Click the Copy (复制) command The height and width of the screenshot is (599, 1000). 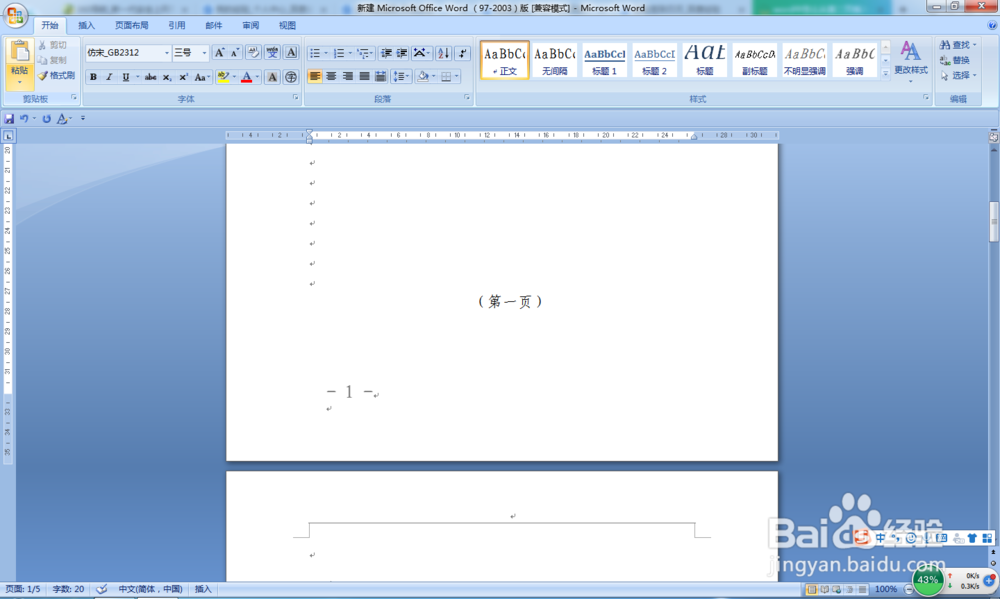52,60
